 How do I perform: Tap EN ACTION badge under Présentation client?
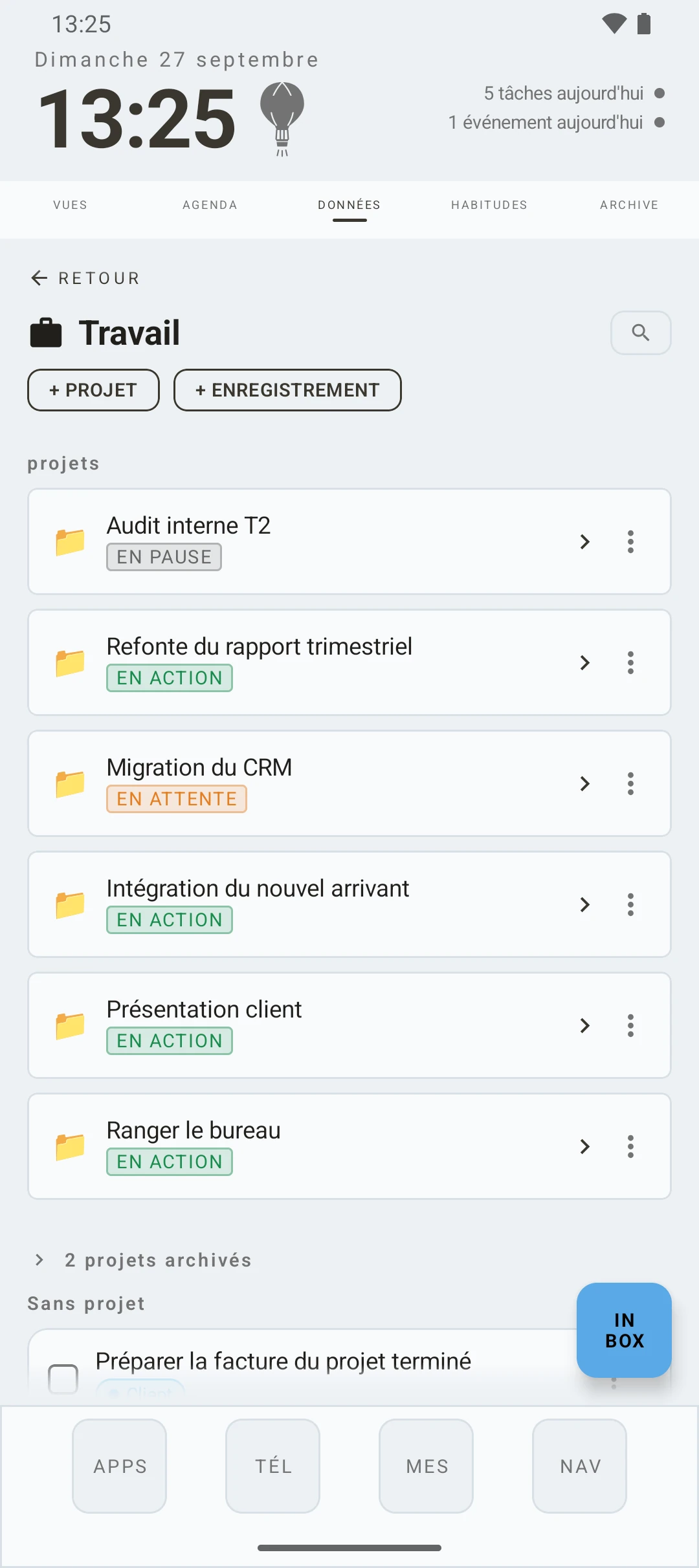170,1041
